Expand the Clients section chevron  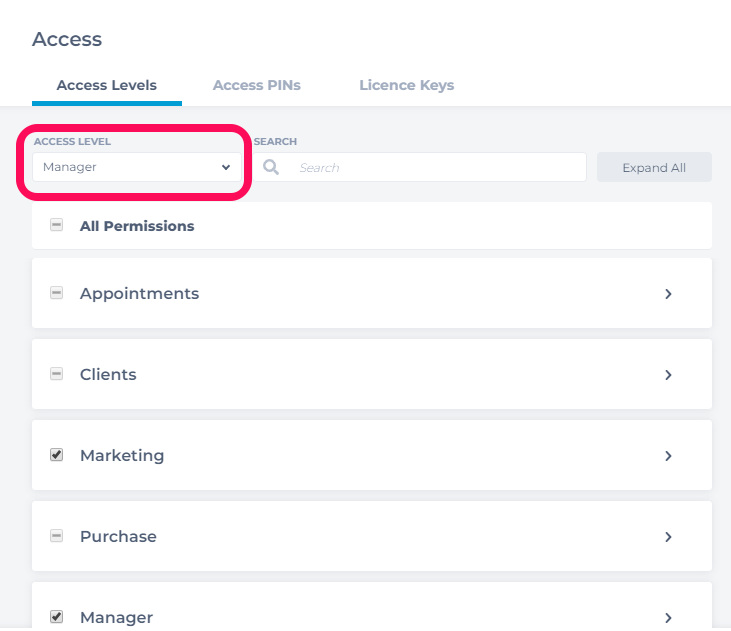point(668,375)
